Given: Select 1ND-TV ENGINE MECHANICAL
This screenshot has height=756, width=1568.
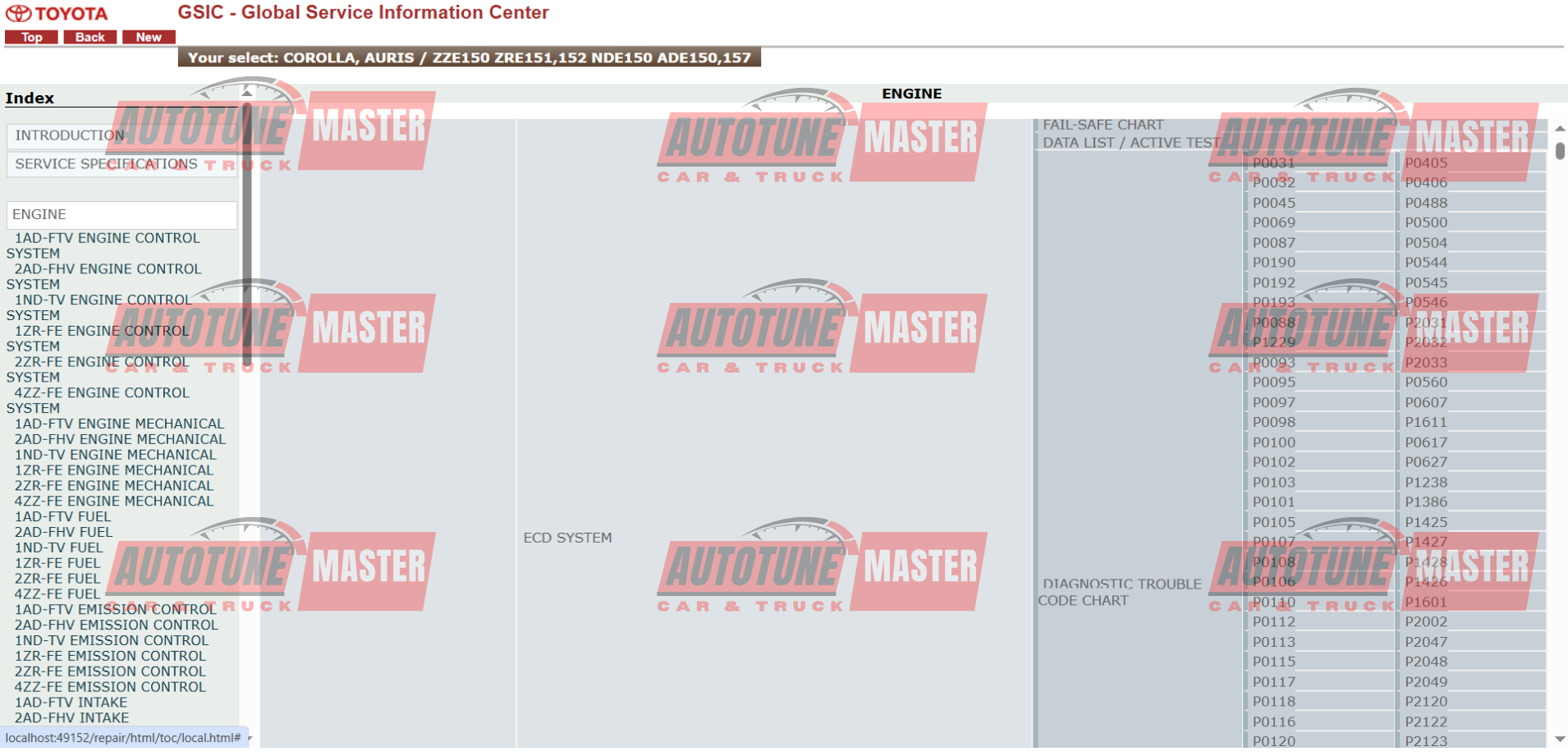Looking at the screenshot, I should click(116, 456).
